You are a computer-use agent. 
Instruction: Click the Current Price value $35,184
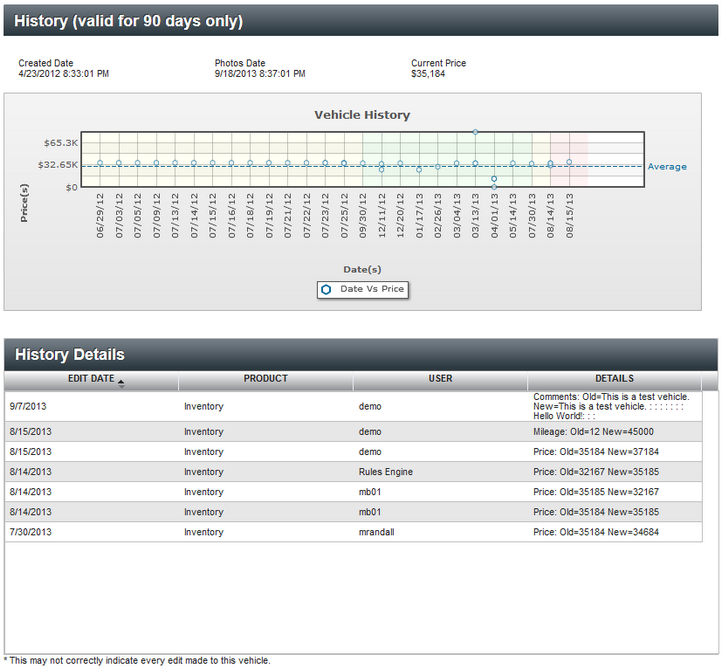click(x=428, y=74)
